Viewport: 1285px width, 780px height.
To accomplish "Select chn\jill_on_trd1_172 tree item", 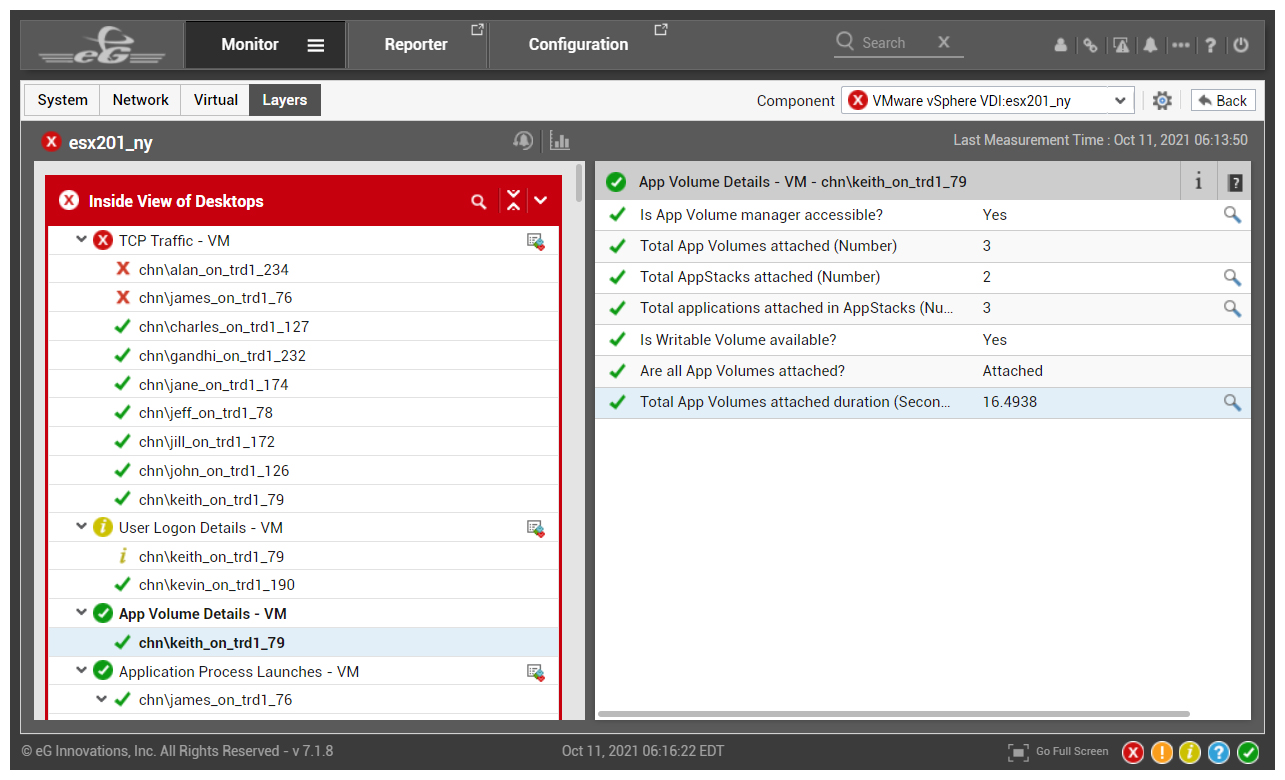I will [x=207, y=442].
